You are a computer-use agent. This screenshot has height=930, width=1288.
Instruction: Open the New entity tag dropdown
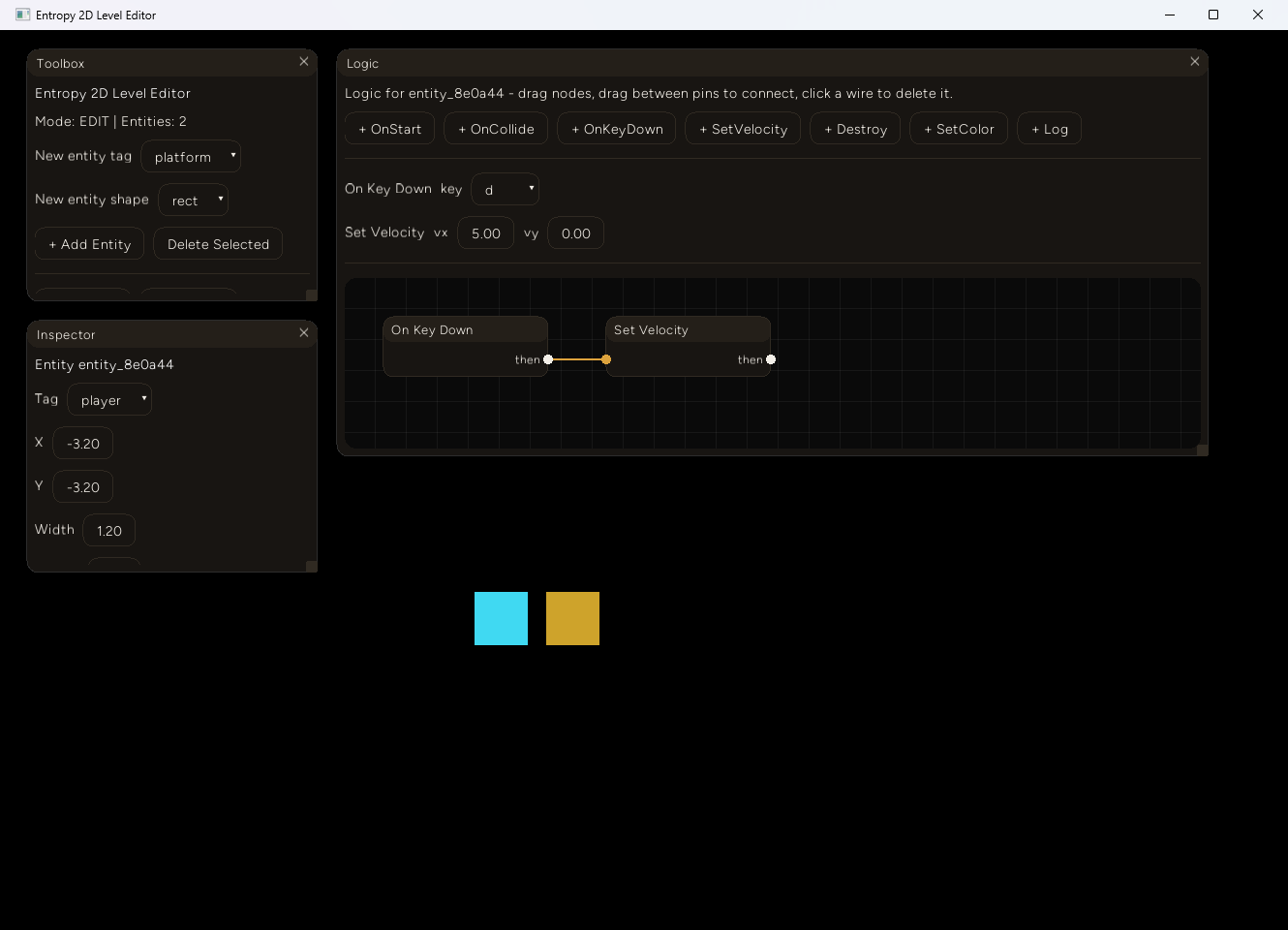(191, 156)
